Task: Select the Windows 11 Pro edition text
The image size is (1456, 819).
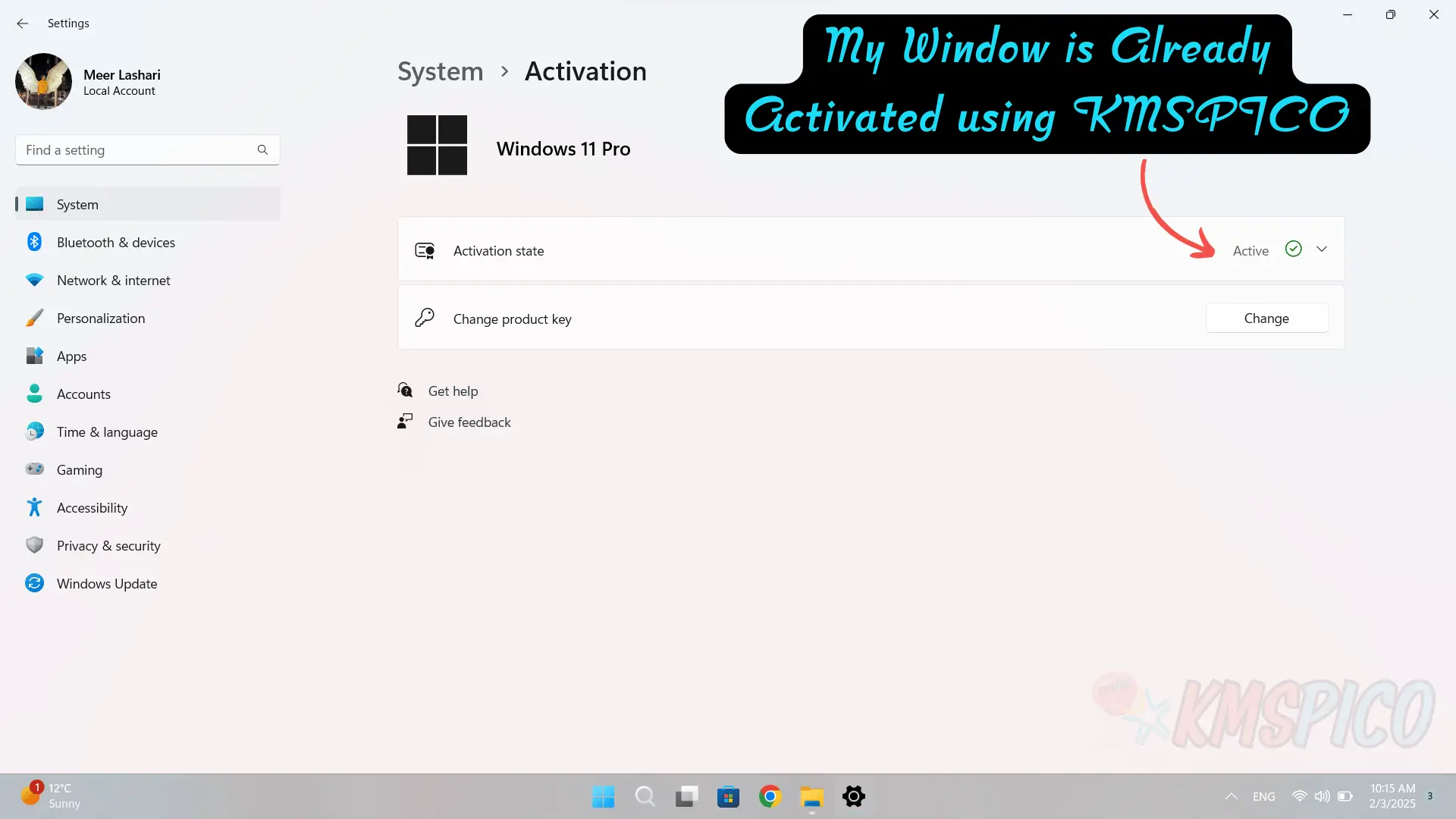Action: [x=563, y=149]
